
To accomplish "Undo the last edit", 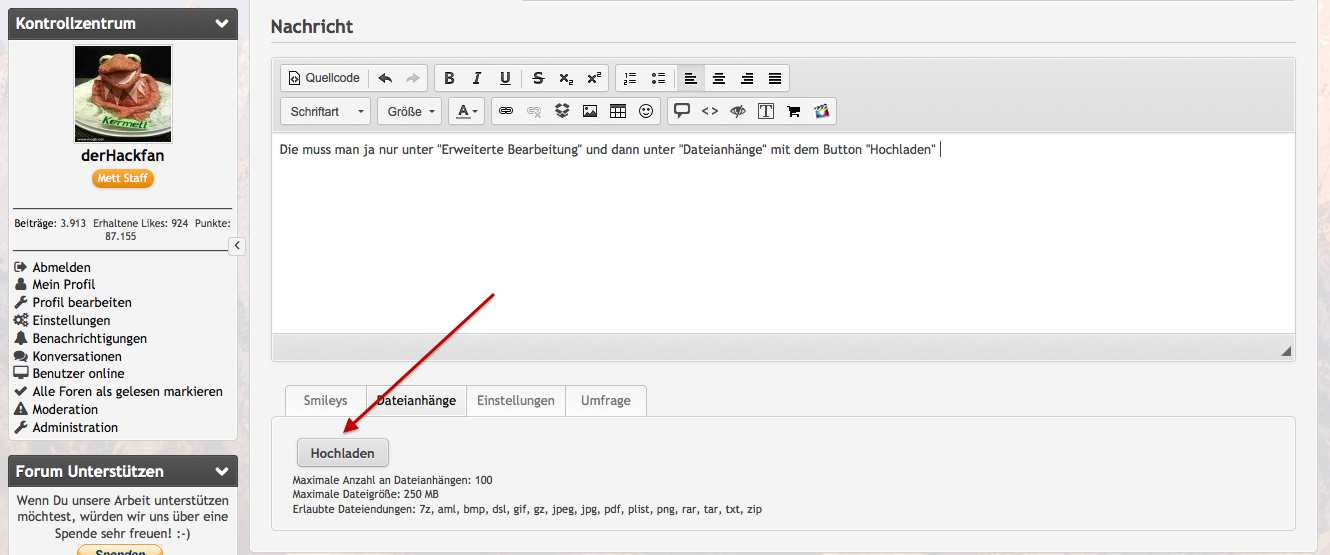I will (x=385, y=78).
